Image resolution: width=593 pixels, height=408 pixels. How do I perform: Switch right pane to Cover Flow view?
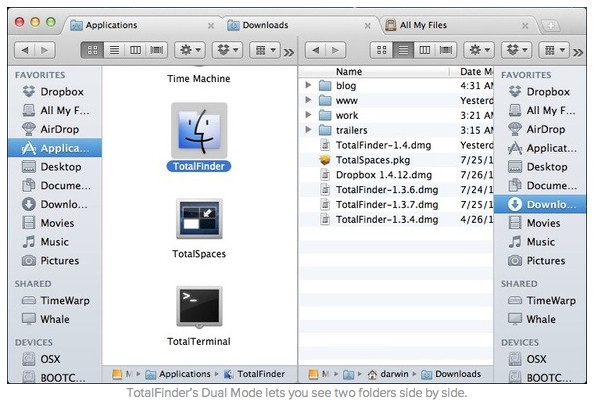pos(446,50)
